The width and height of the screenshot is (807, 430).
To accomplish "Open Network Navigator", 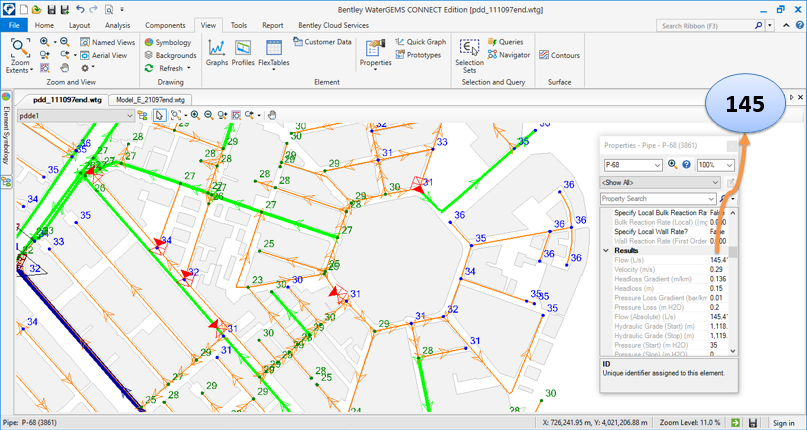I will (508, 55).
